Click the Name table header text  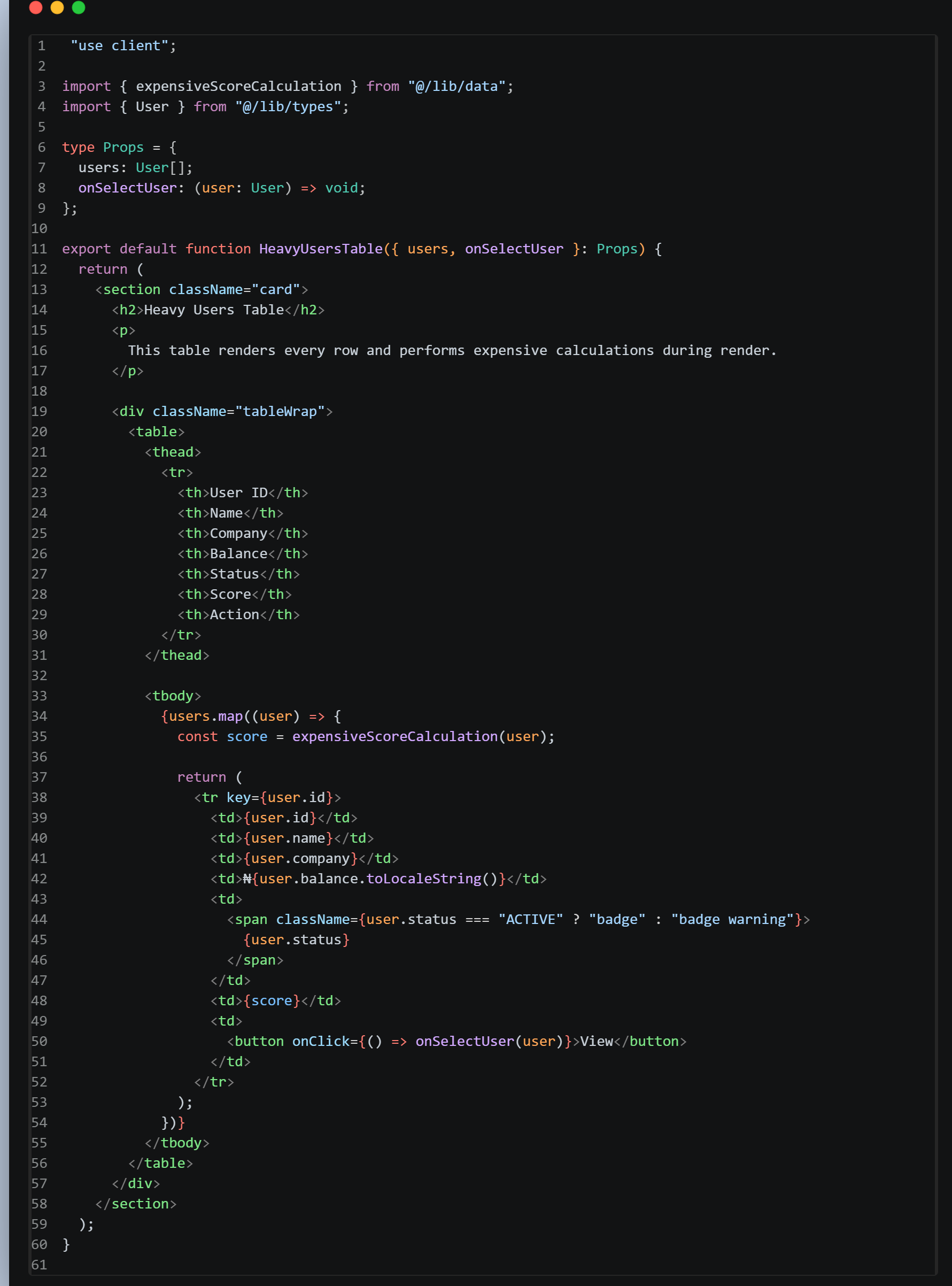click(x=227, y=513)
